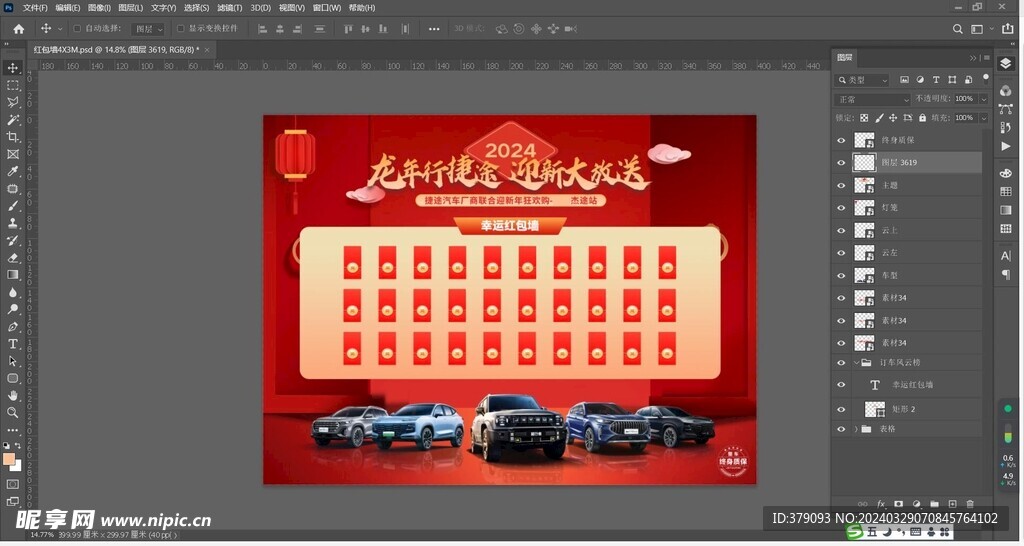Select the Pen tool

pyautogui.click(x=12, y=327)
